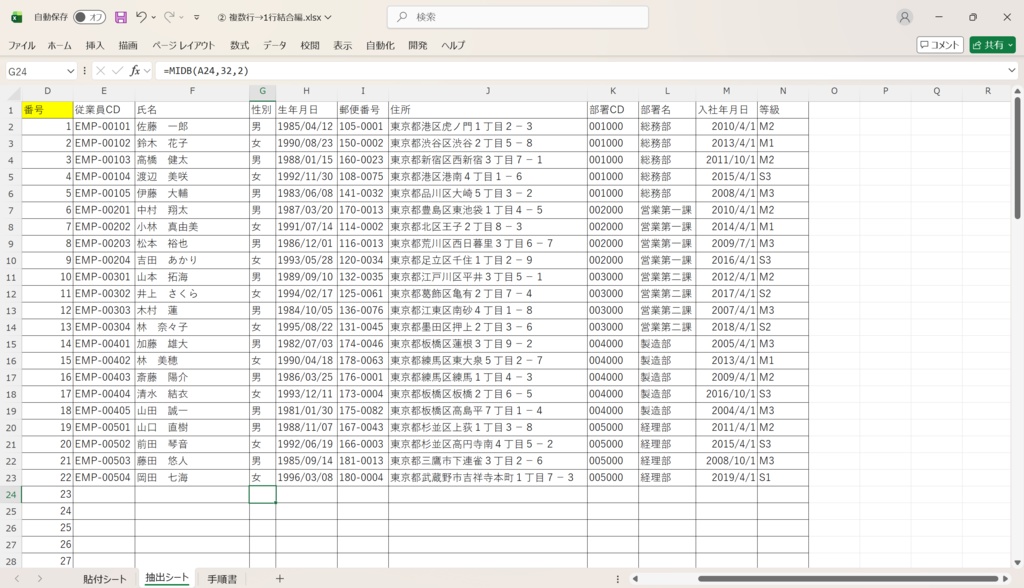Select cell 佐藤 一郎
The height and width of the screenshot is (588, 1024).
[x=192, y=126]
